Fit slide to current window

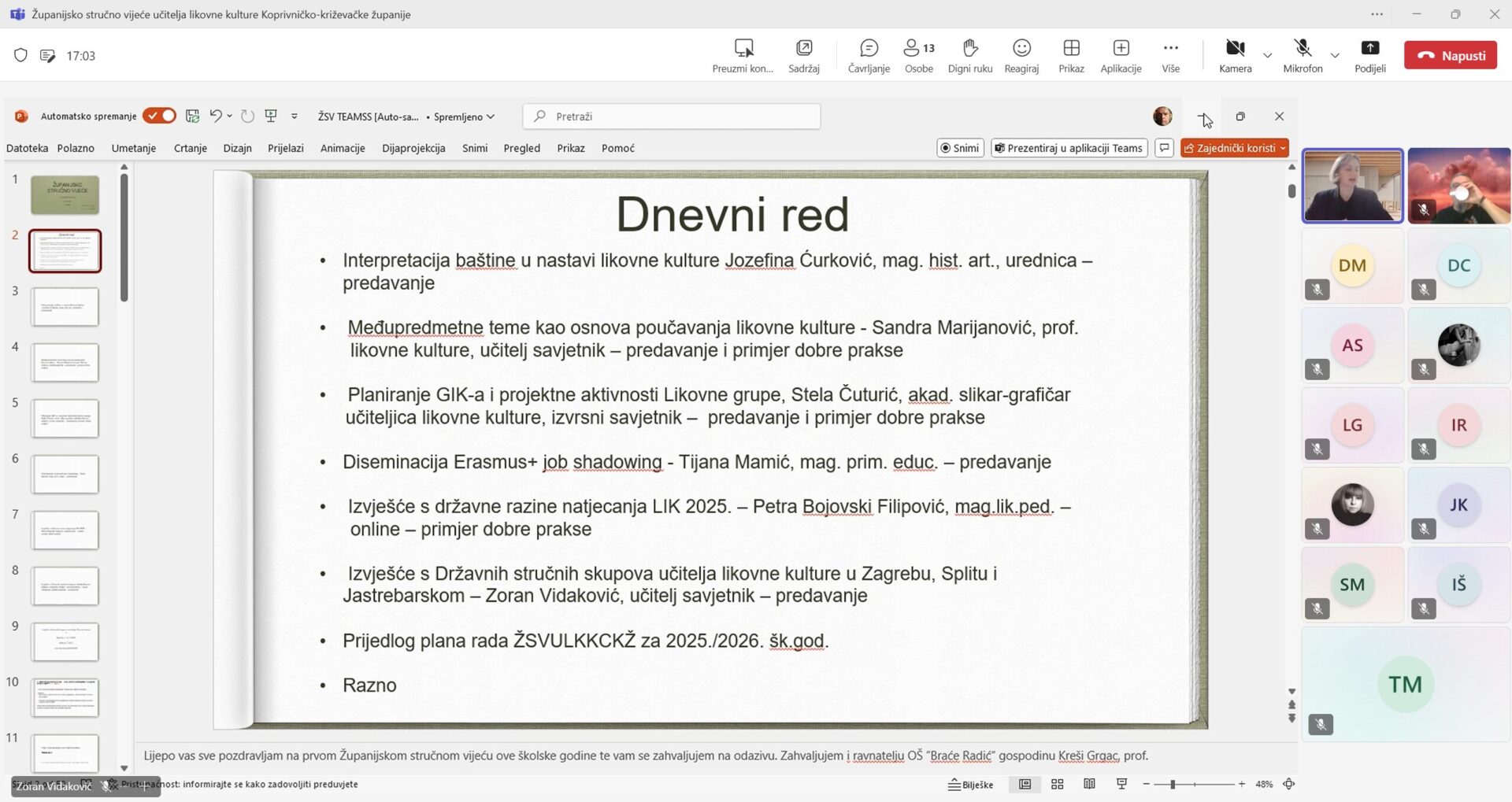[1289, 784]
